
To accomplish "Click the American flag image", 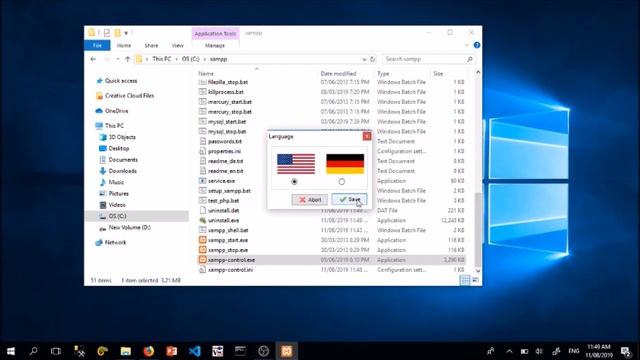I will pos(296,164).
